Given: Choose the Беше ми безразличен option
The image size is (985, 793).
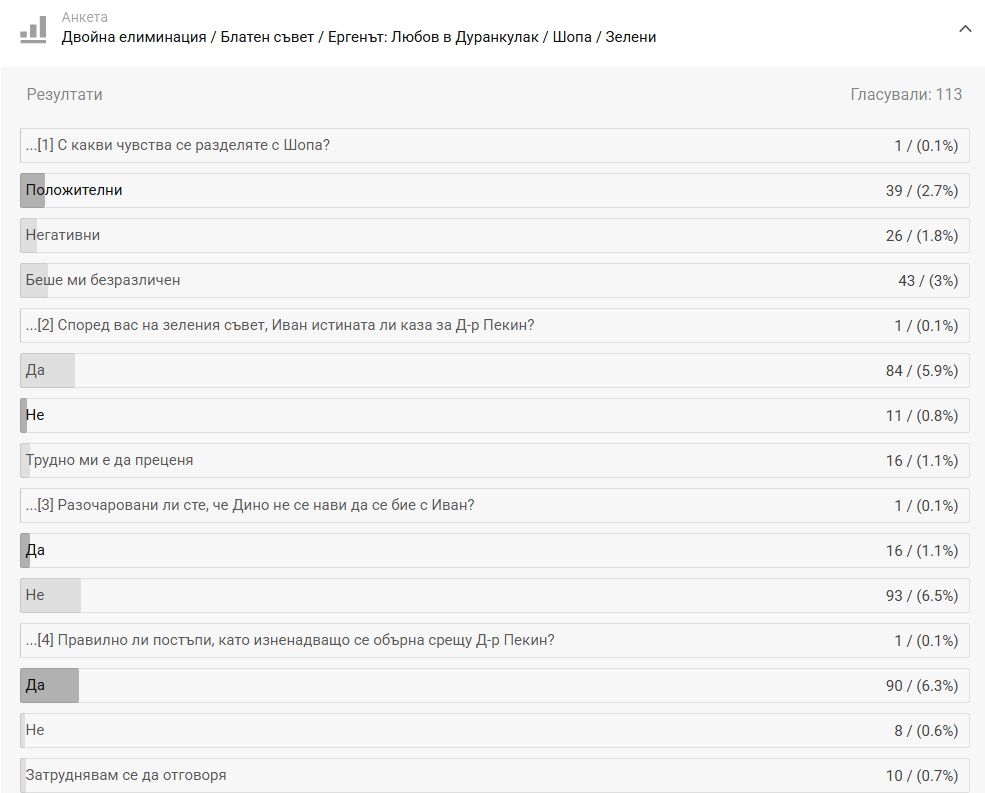Looking at the screenshot, I should 494,280.
